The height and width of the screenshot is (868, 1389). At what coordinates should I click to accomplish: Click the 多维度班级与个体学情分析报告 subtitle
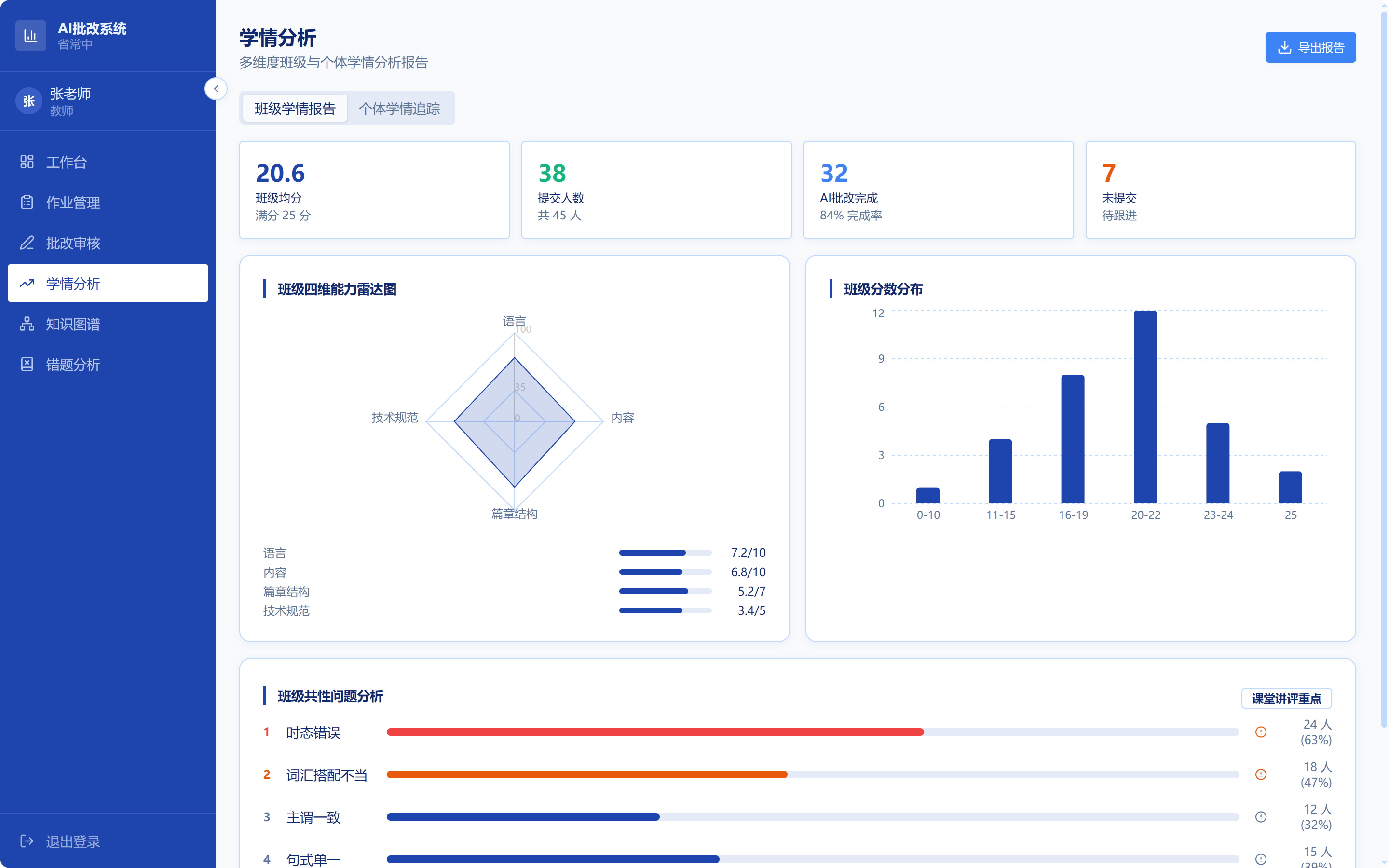tap(333, 62)
